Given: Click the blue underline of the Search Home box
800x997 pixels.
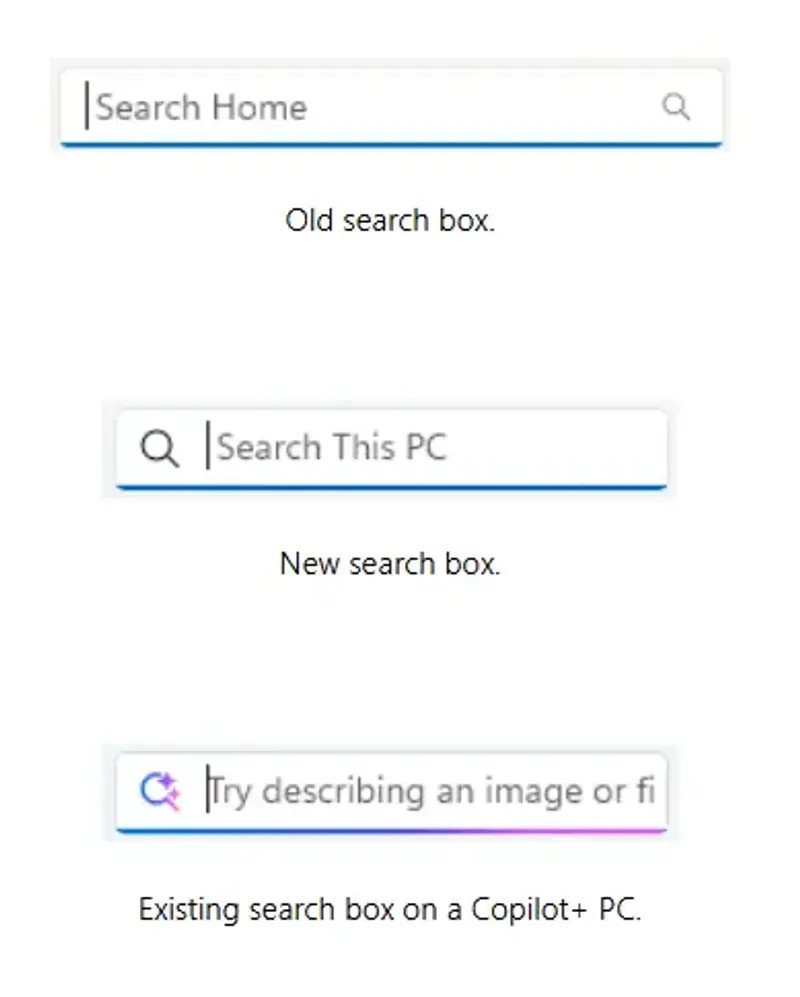Looking at the screenshot, I should click(x=390, y=146).
